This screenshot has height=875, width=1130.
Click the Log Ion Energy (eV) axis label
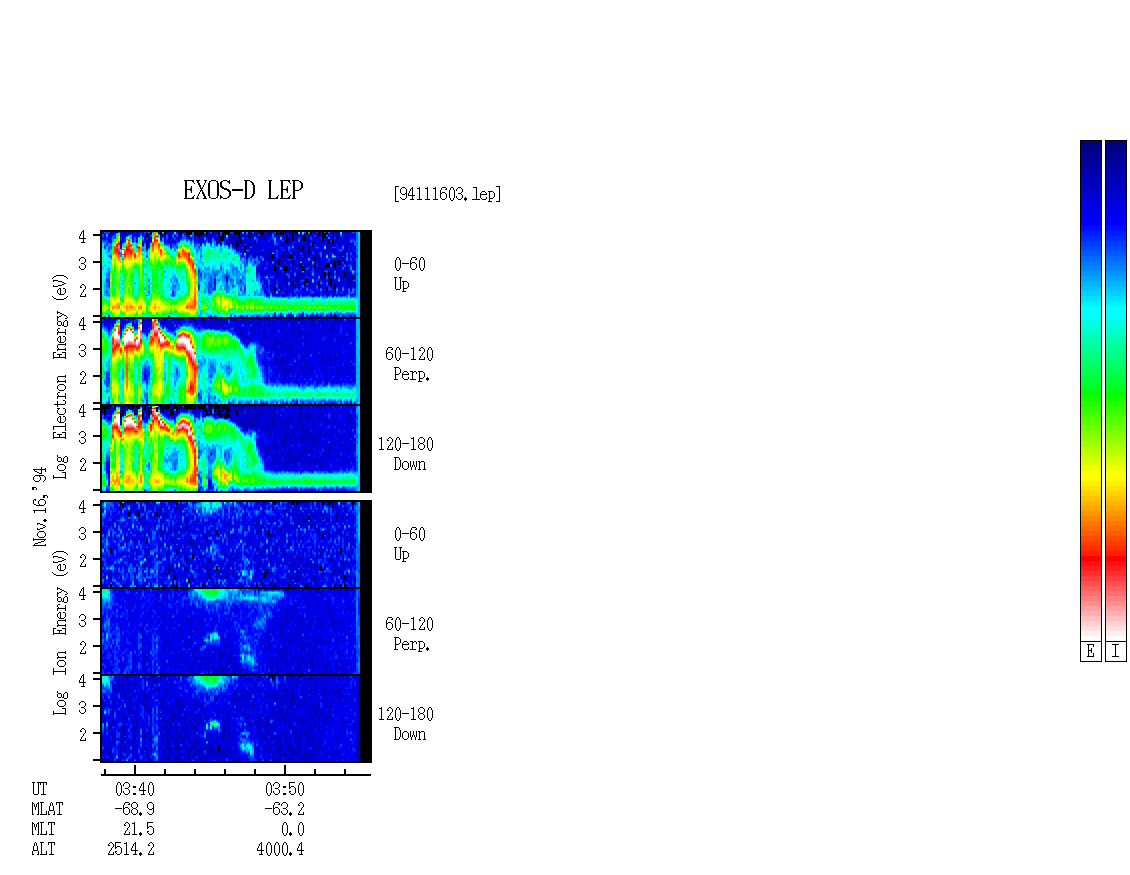click(61, 632)
